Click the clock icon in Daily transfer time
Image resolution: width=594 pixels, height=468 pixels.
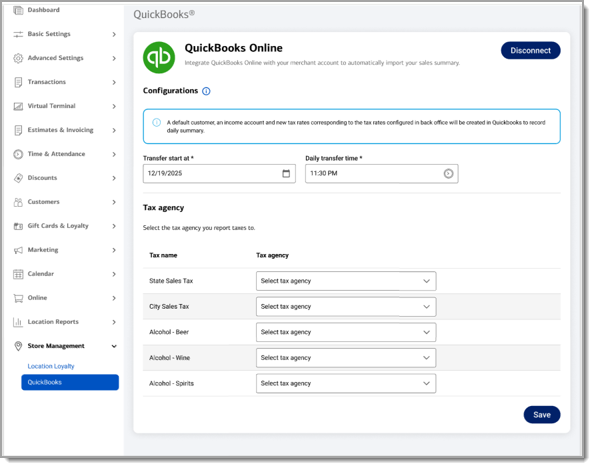[x=448, y=174]
